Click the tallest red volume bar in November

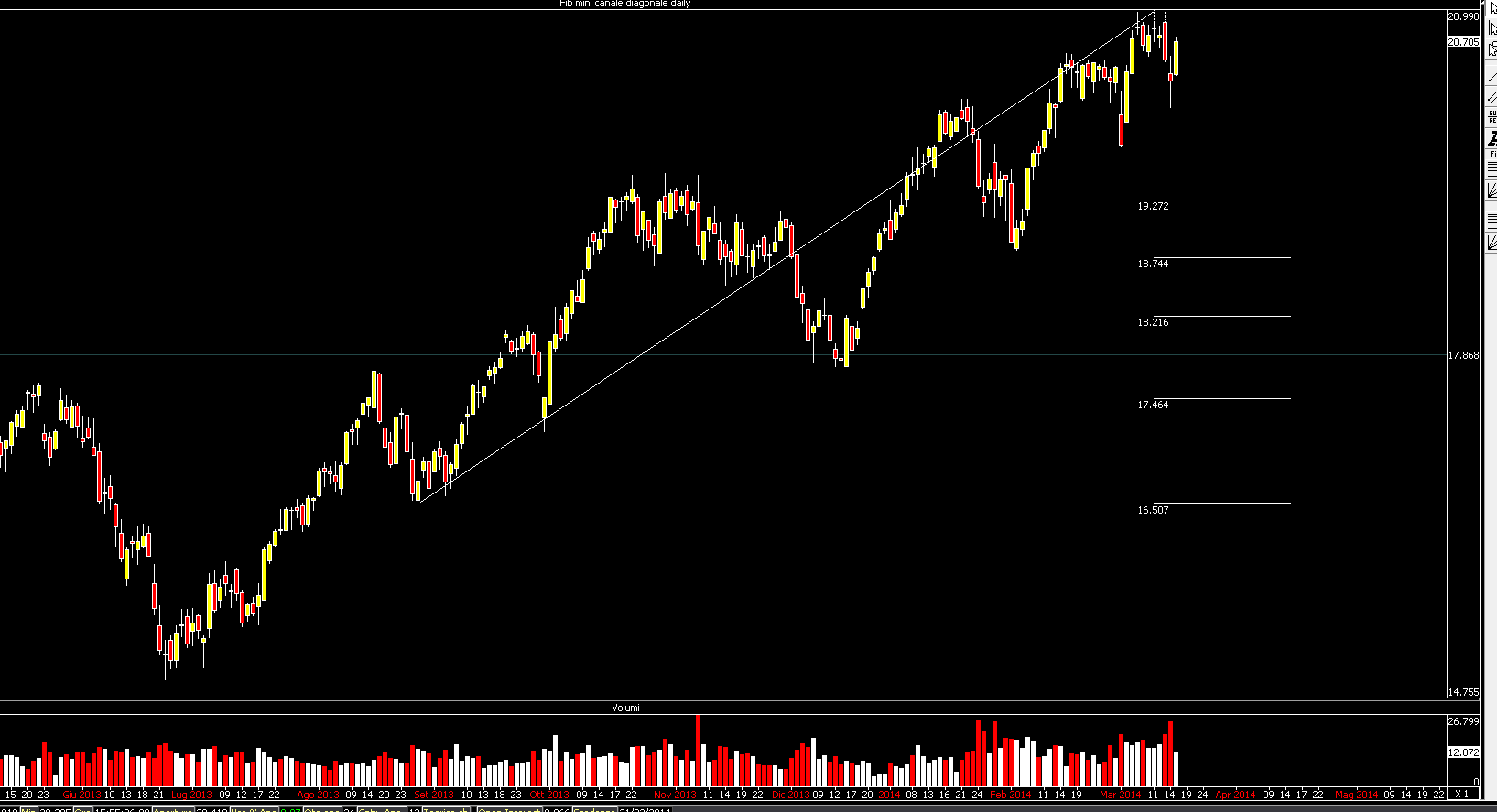[x=699, y=751]
